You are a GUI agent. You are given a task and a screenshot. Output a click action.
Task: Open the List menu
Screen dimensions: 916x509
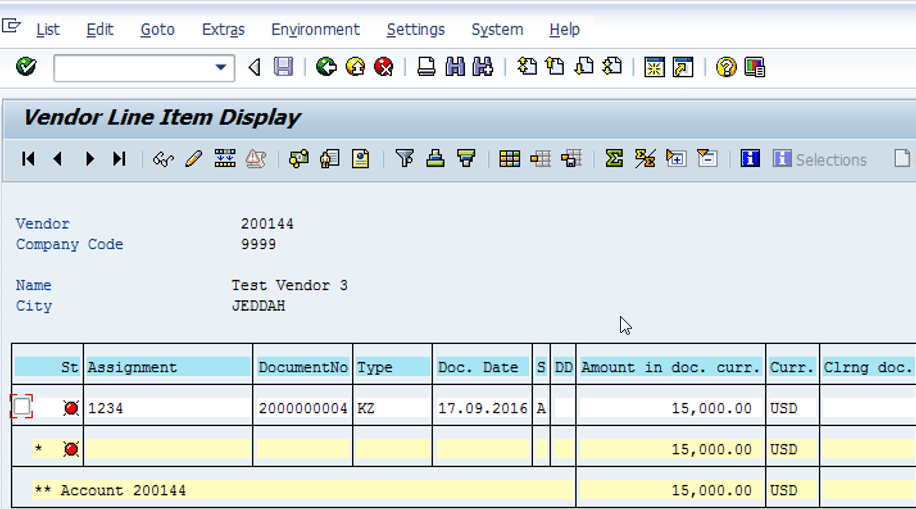(x=48, y=29)
